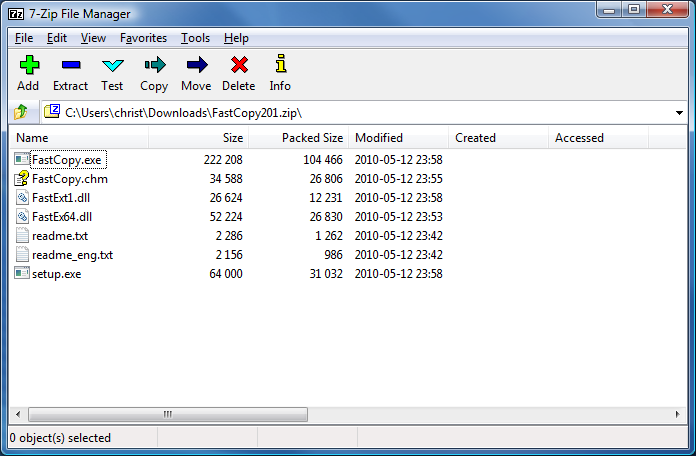Screen dimensions: 696x456
Task: Click size value 64 000
Action: [226, 274]
